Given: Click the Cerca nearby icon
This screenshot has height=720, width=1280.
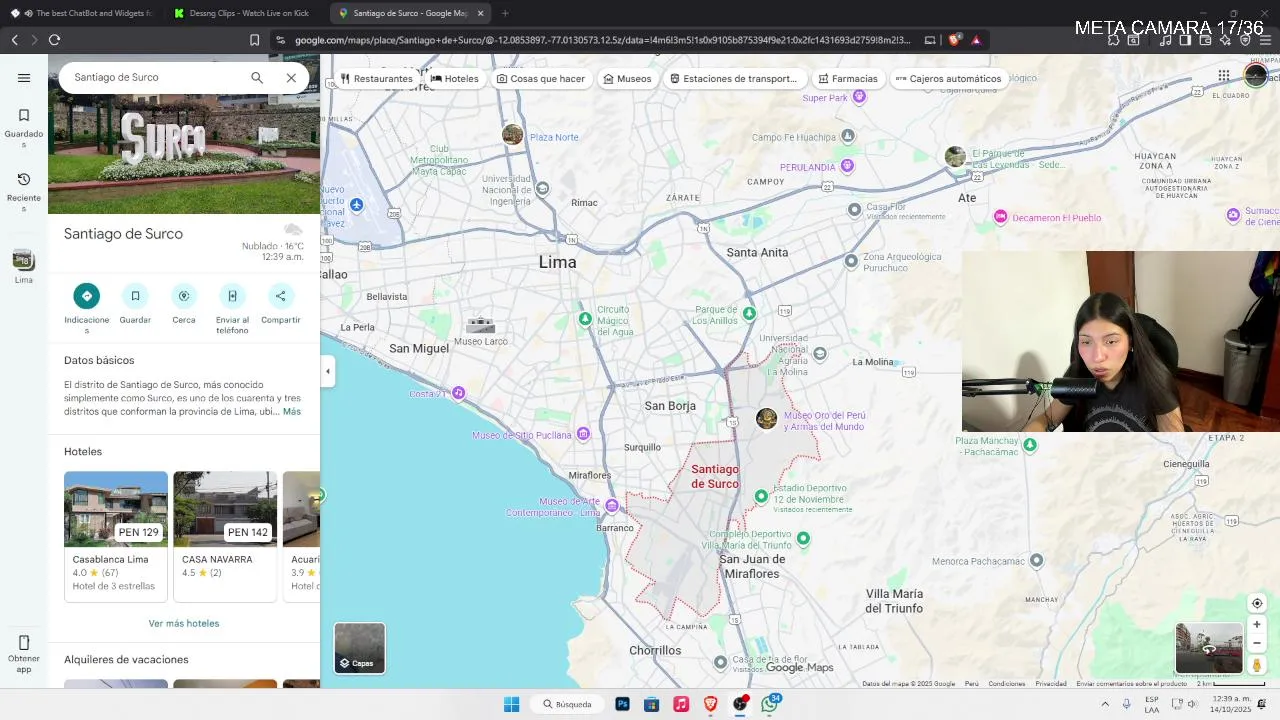Looking at the screenshot, I should 184,296.
